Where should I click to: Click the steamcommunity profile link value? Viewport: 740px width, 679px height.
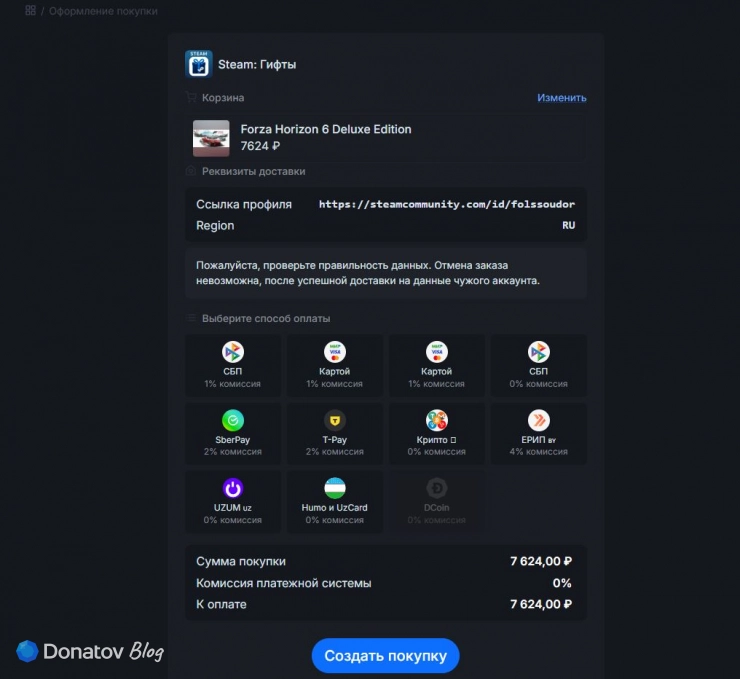click(x=446, y=204)
